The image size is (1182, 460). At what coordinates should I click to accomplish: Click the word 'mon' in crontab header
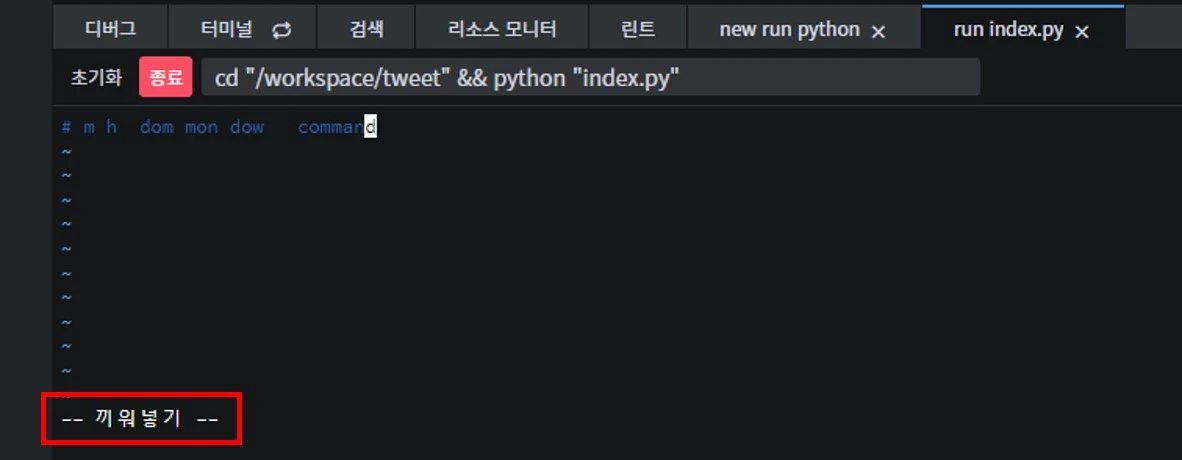pyautogui.click(x=201, y=127)
